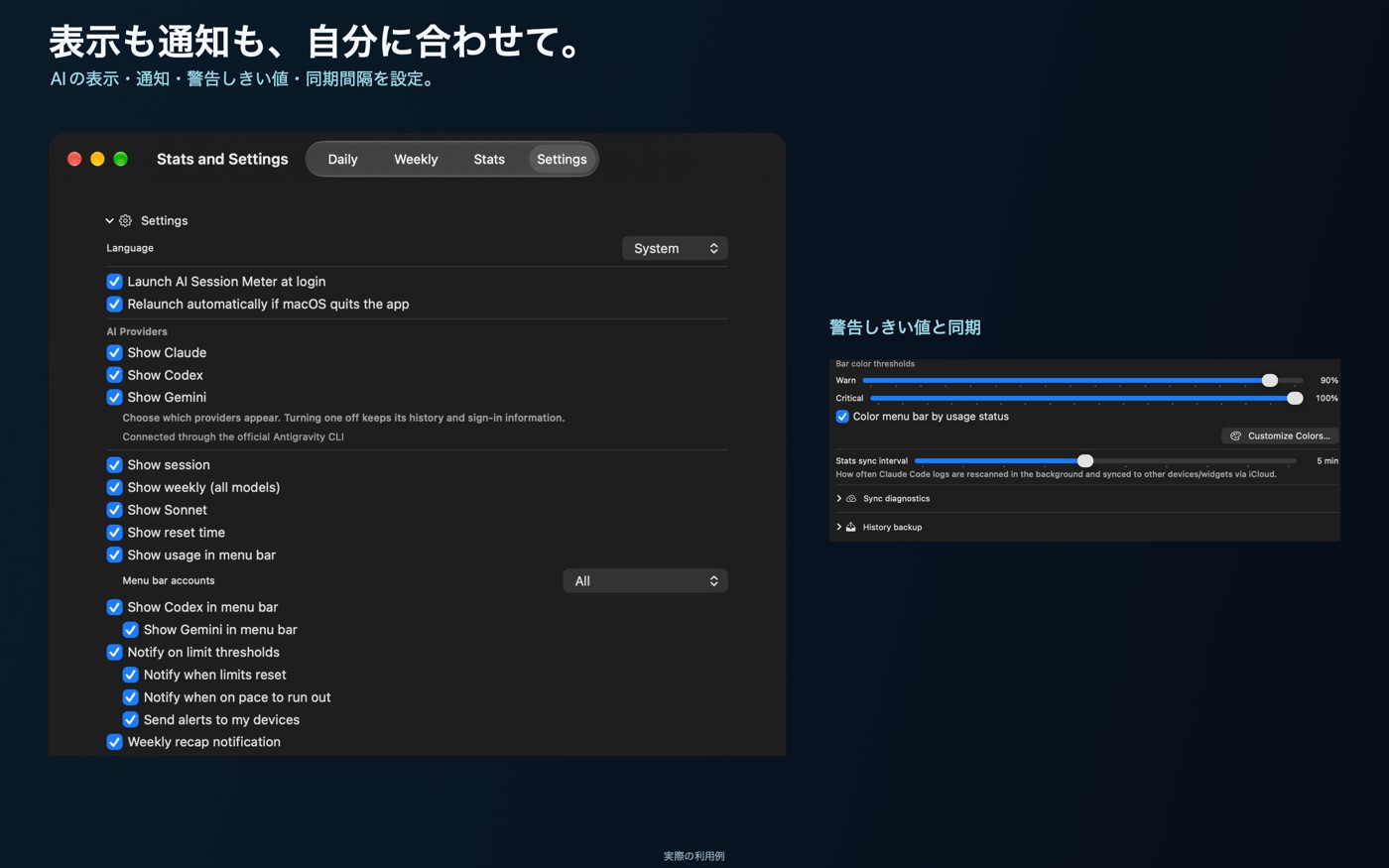Screen dimensions: 1389x868
Task: Toggle Show reset time option
Action: [x=114, y=533]
